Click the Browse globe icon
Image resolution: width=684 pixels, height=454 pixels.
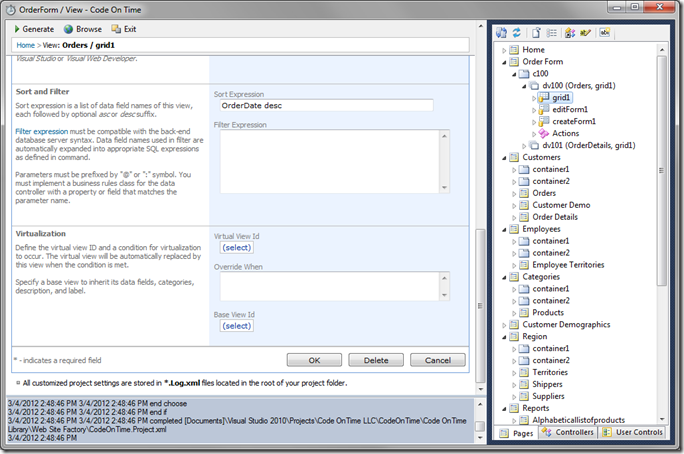coord(68,29)
